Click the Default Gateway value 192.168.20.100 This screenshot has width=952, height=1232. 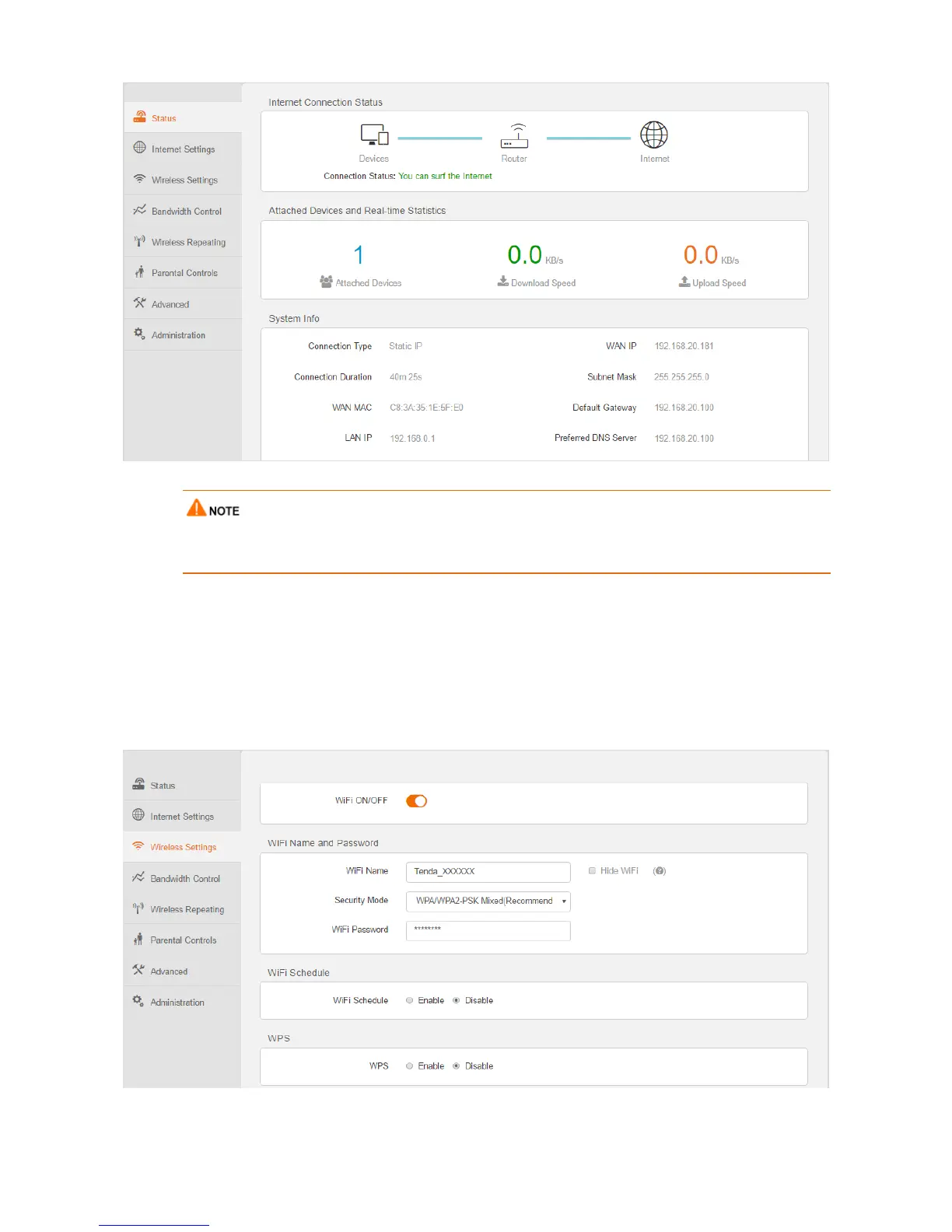point(684,408)
